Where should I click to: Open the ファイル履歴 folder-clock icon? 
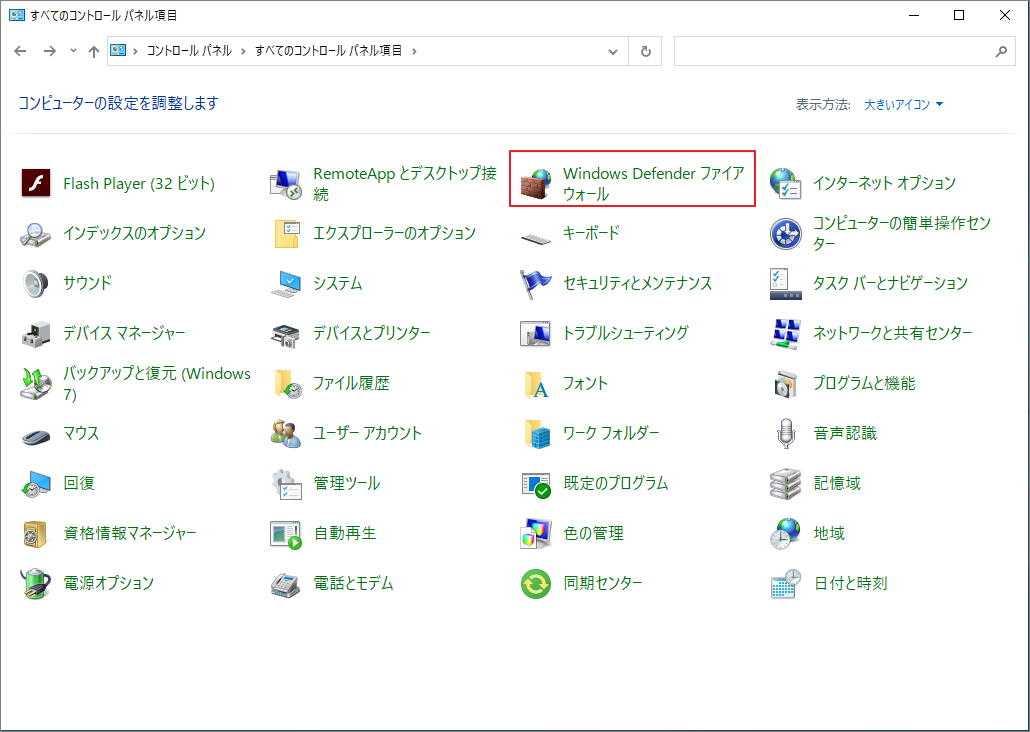(x=286, y=383)
